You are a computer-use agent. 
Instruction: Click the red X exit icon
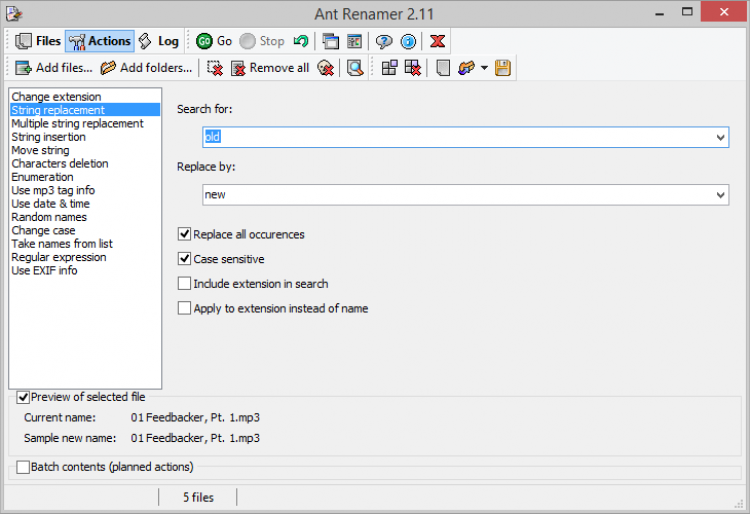pos(437,42)
